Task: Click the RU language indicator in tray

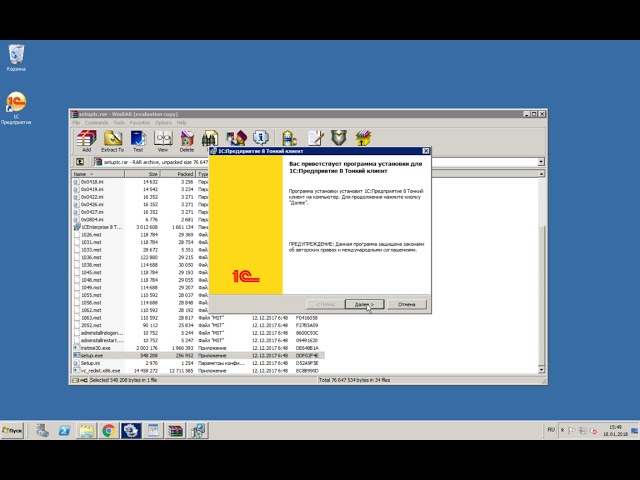Action: click(x=551, y=430)
